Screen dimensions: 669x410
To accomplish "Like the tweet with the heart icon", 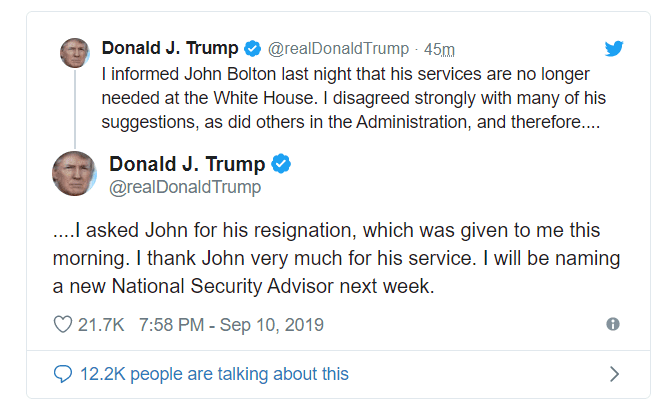I will pyautogui.click(x=62, y=325).
